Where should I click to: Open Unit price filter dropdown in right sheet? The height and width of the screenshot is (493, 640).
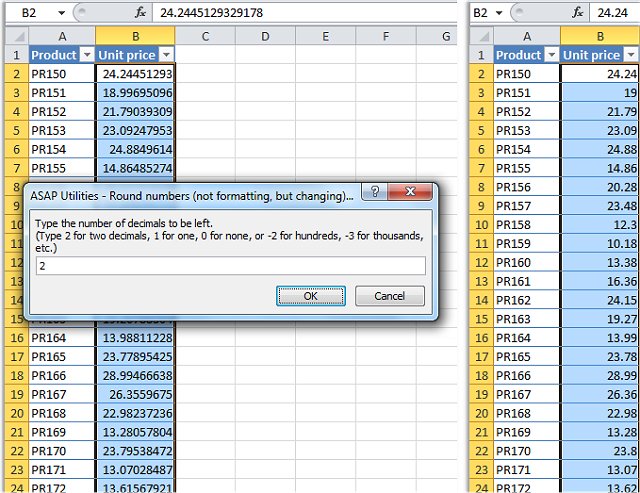(x=631, y=55)
